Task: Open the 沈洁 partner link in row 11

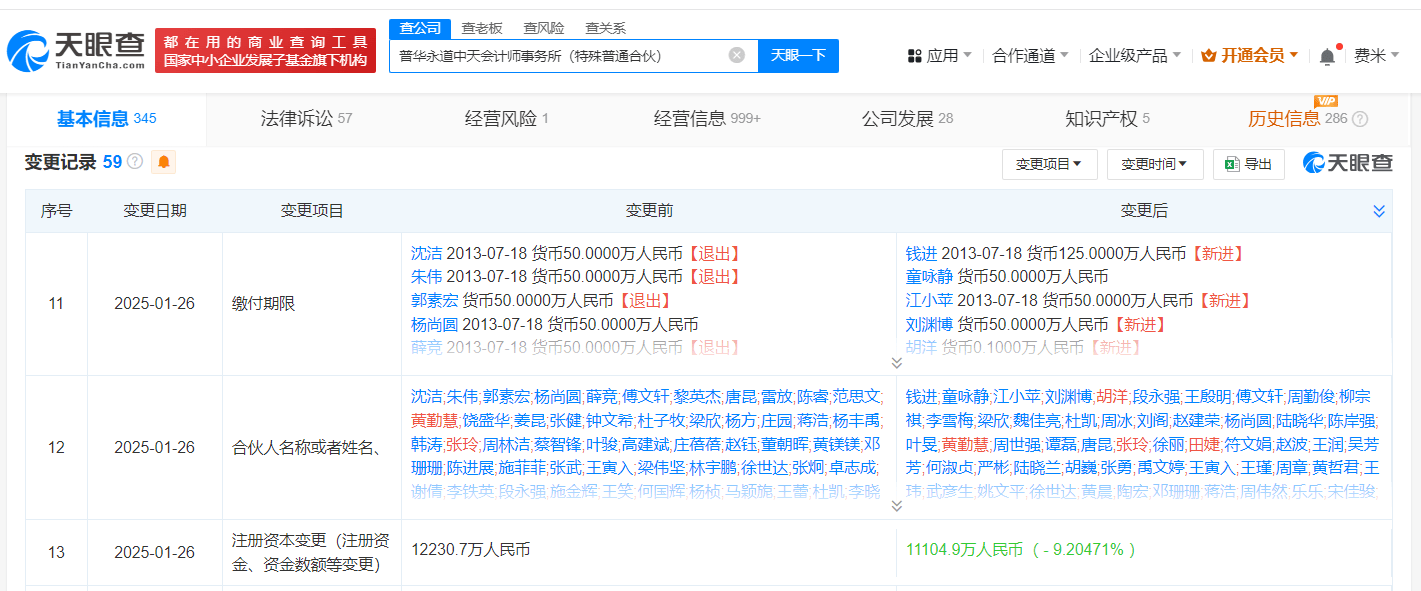Action: coord(426,254)
